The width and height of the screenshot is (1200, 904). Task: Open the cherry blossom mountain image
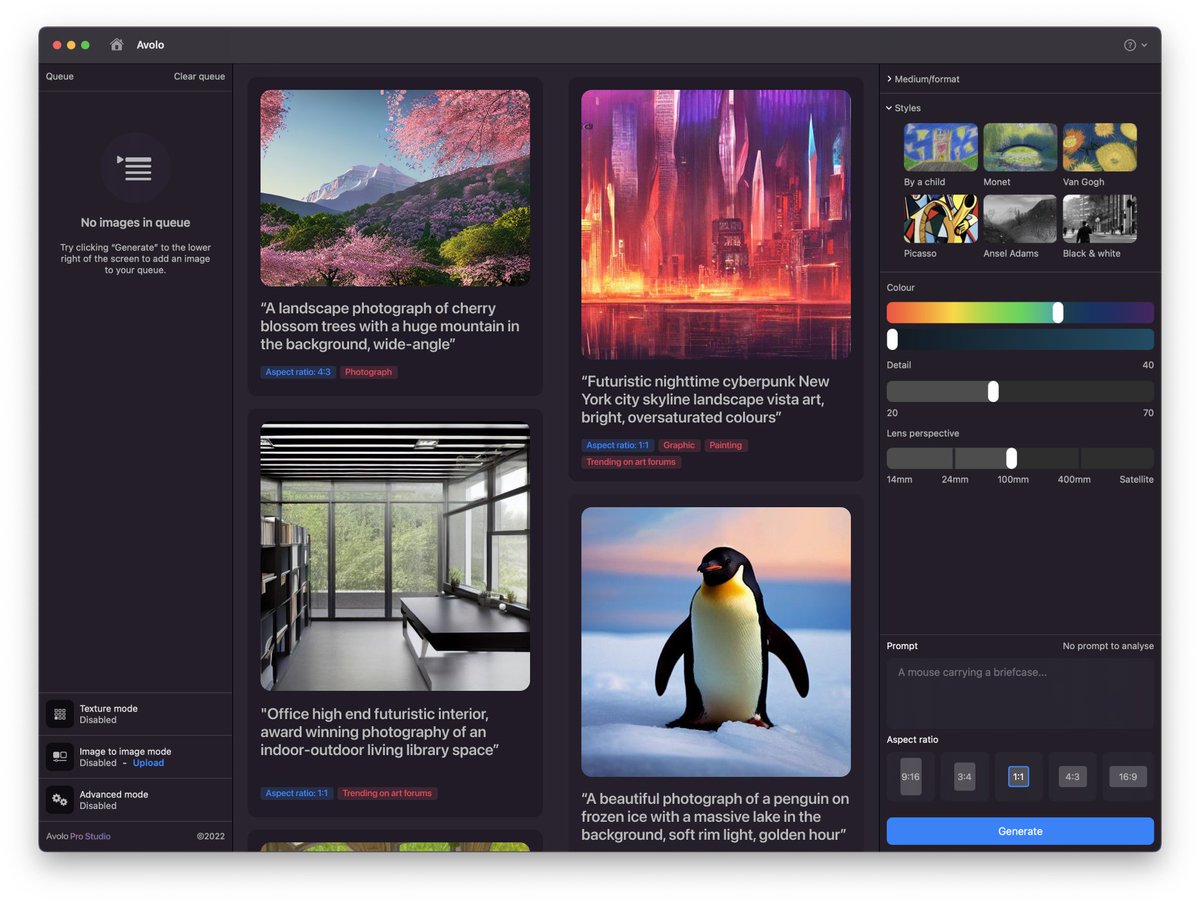pos(395,188)
